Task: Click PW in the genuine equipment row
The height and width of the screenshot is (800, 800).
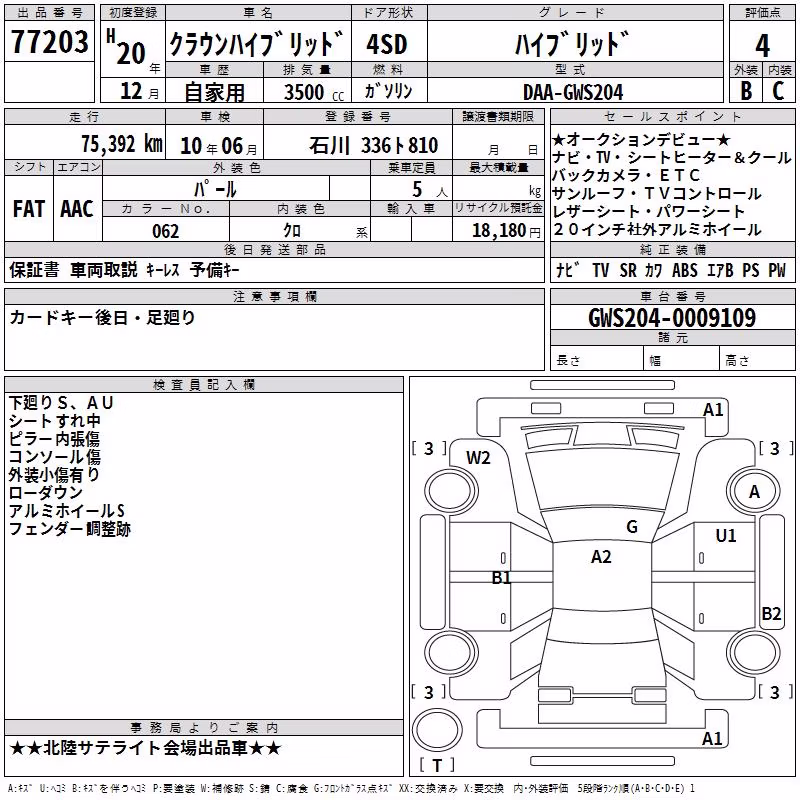Action: (x=777, y=270)
